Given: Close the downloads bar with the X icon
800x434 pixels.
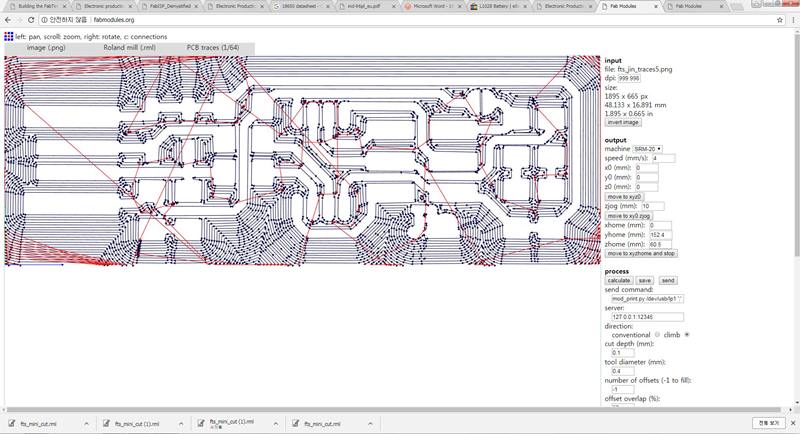Looking at the screenshot, I should [x=793, y=423].
